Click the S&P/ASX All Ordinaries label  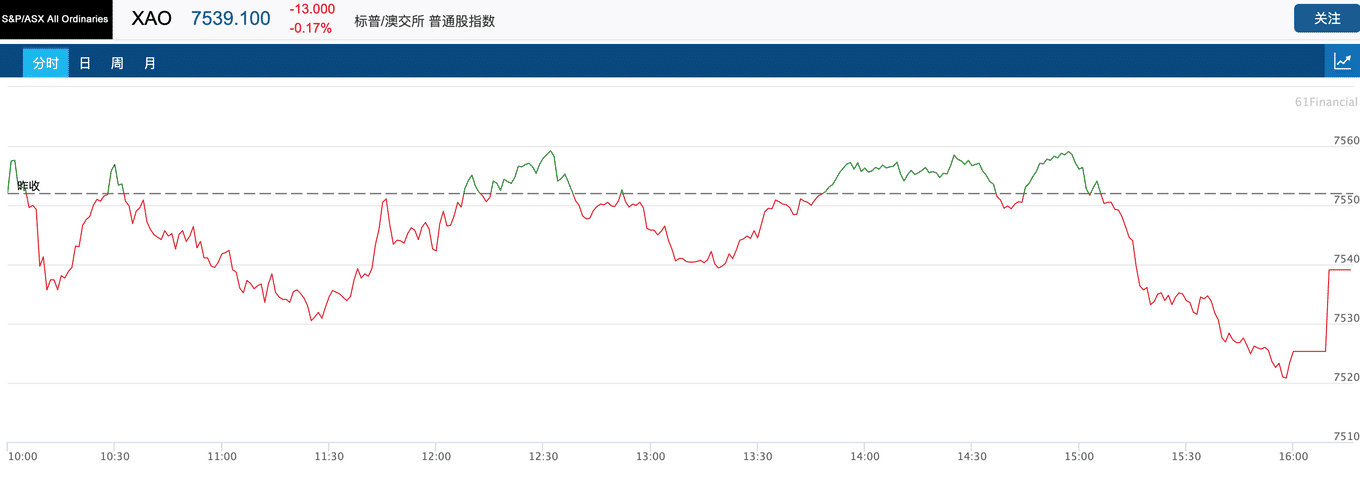pos(56,19)
